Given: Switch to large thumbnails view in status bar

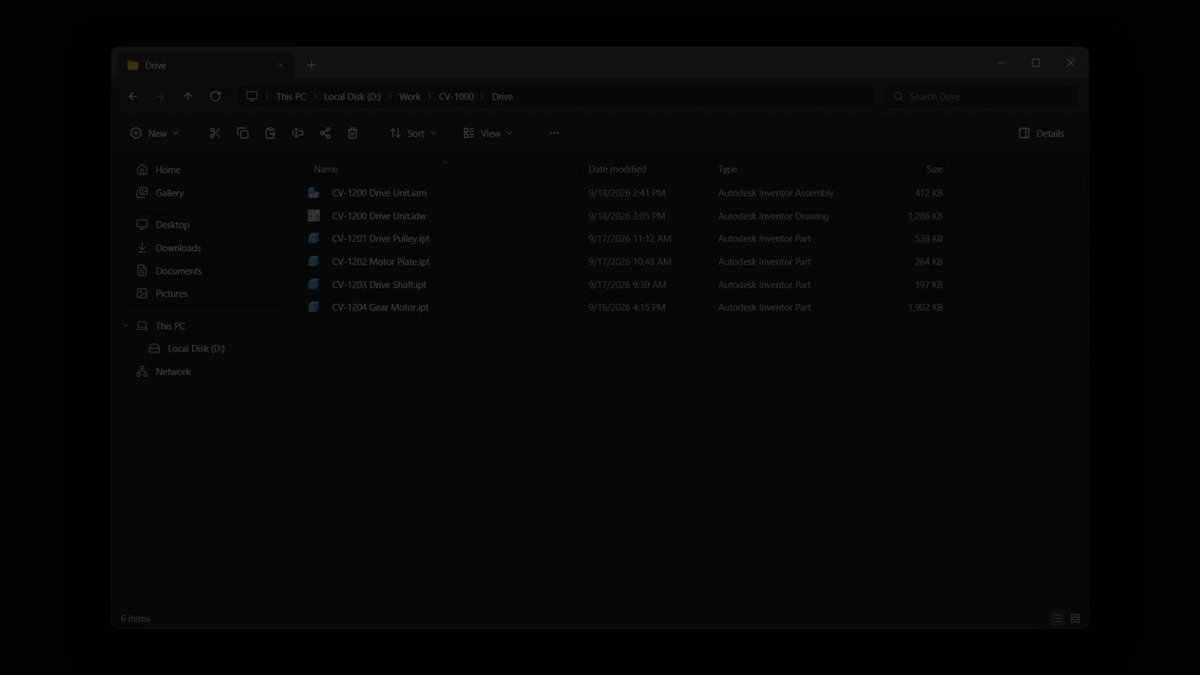Looking at the screenshot, I should [1076, 619].
